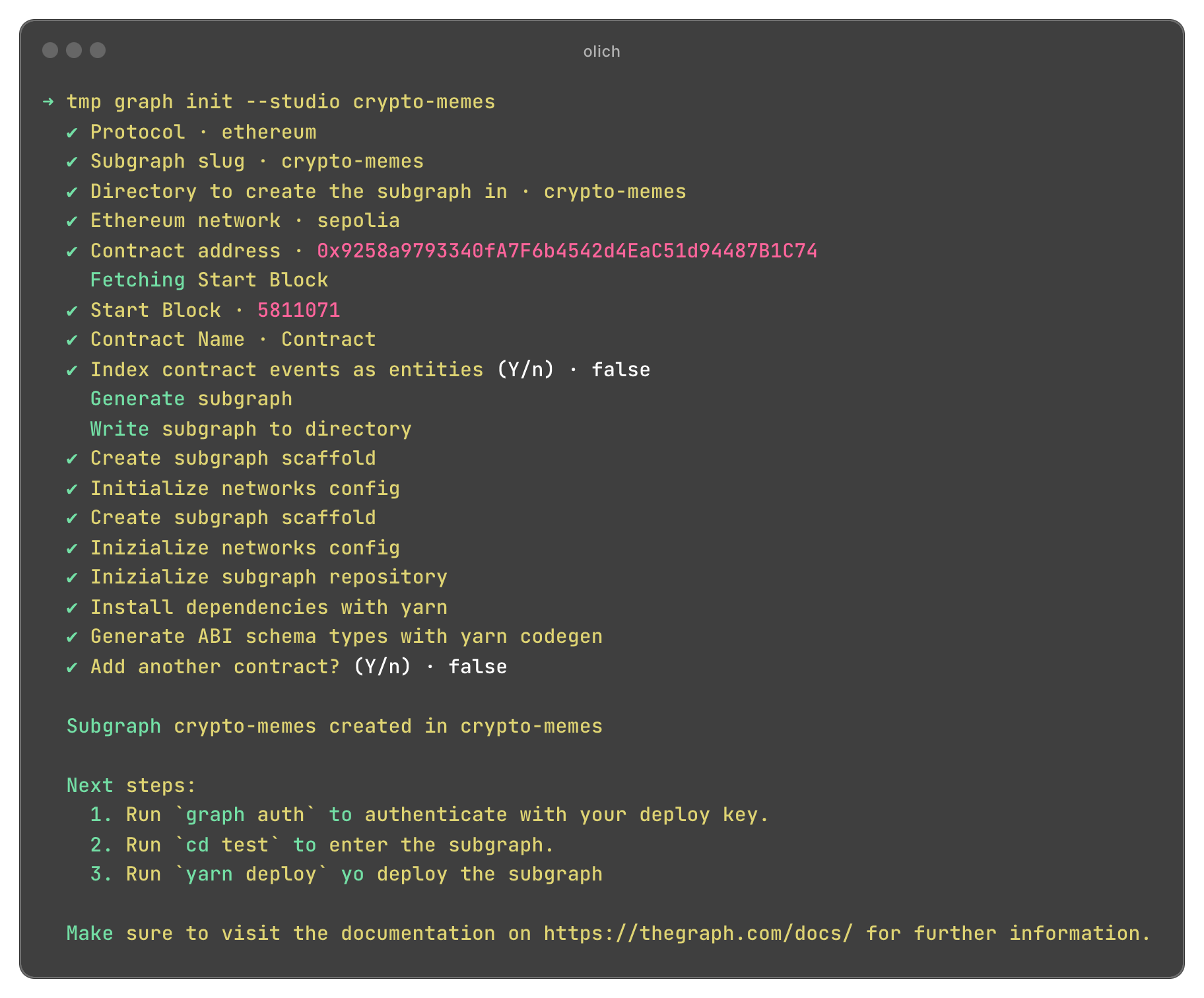Click the checkmark next to Contract address
This screenshot has height=998, width=1204.
(72, 251)
